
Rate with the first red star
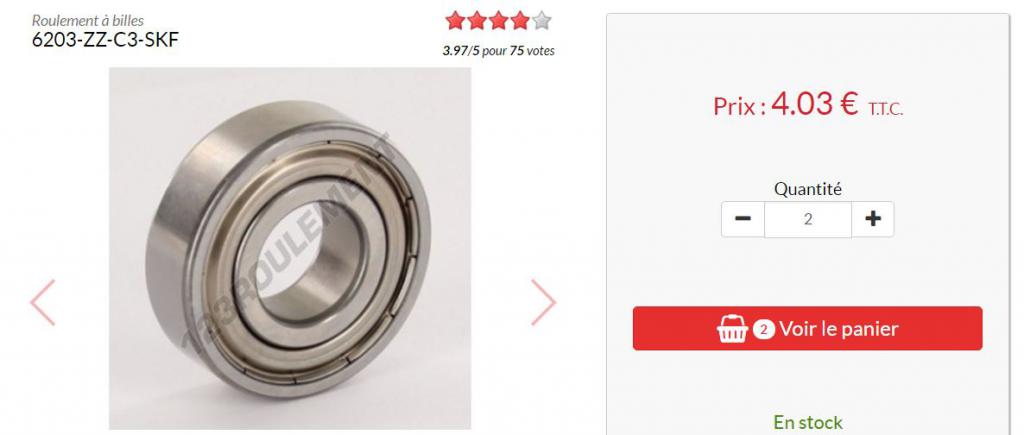(x=455, y=21)
